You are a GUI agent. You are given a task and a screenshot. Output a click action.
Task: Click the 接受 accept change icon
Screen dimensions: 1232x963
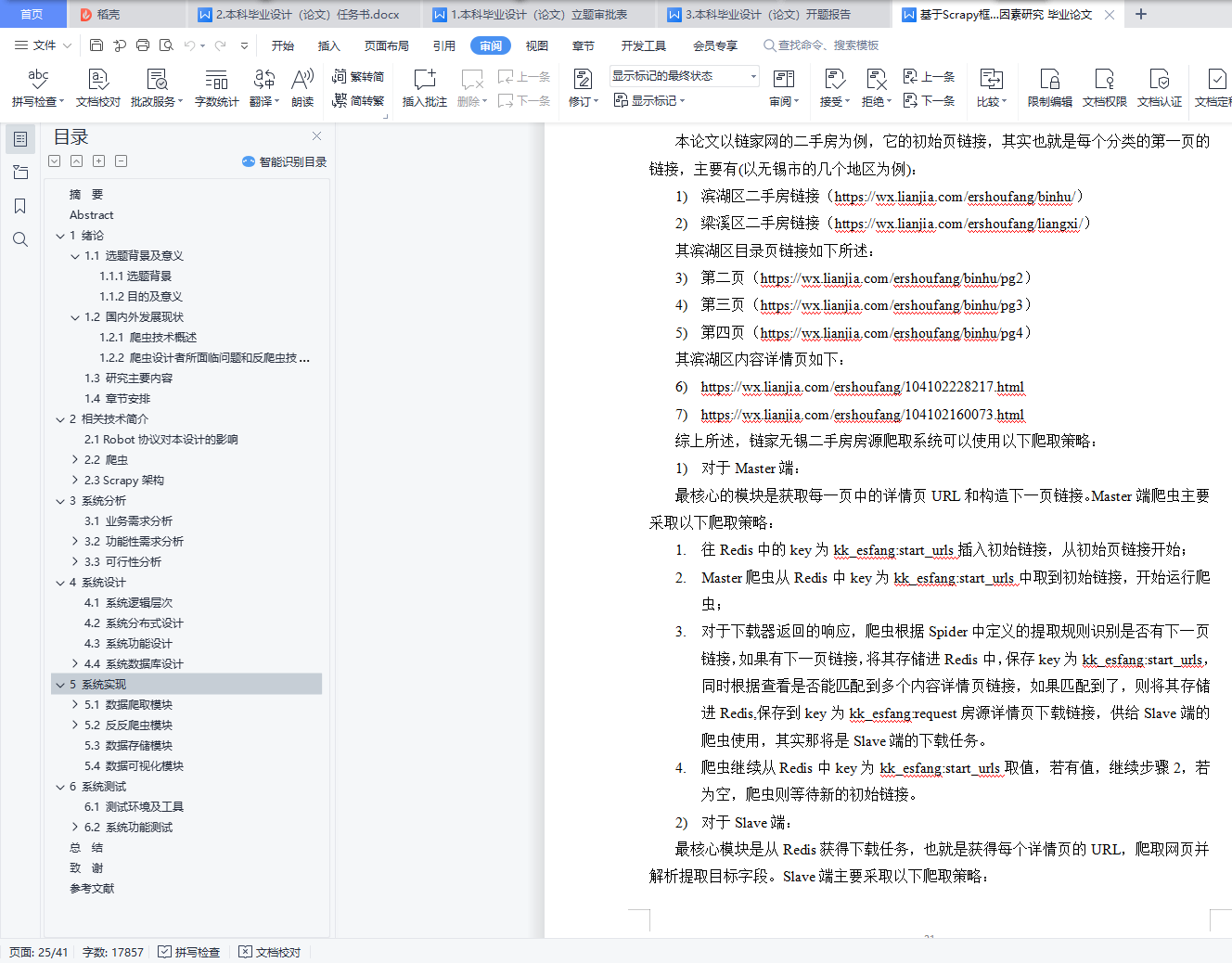point(834,80)
